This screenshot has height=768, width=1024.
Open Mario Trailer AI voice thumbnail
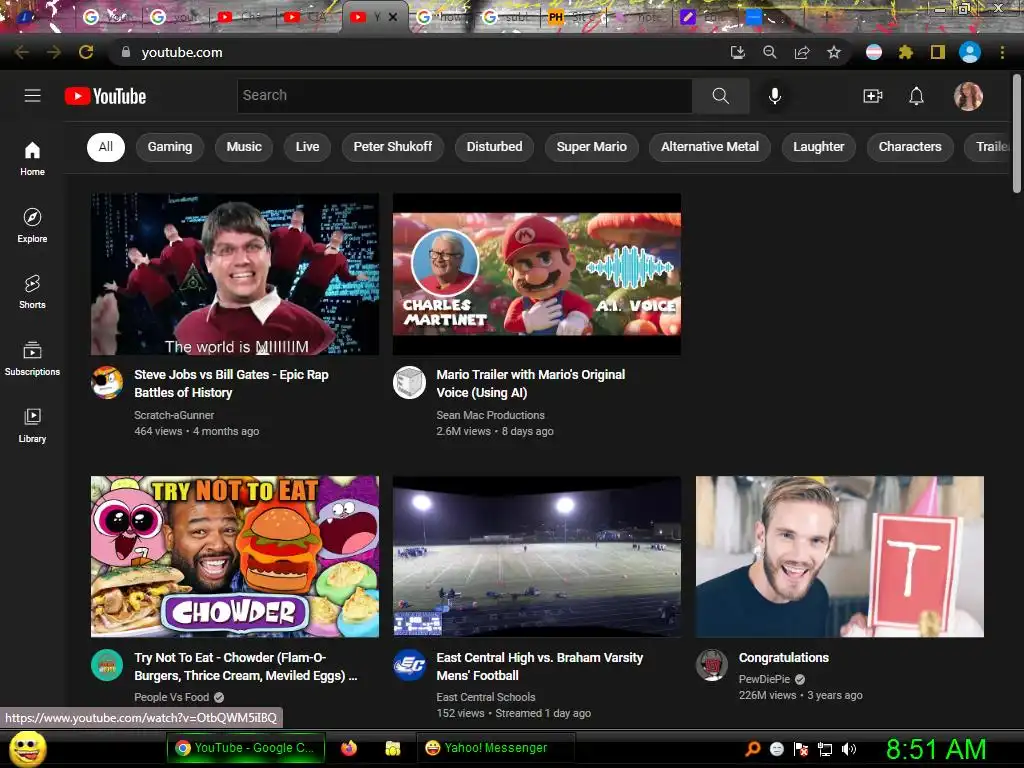point(537,274)
